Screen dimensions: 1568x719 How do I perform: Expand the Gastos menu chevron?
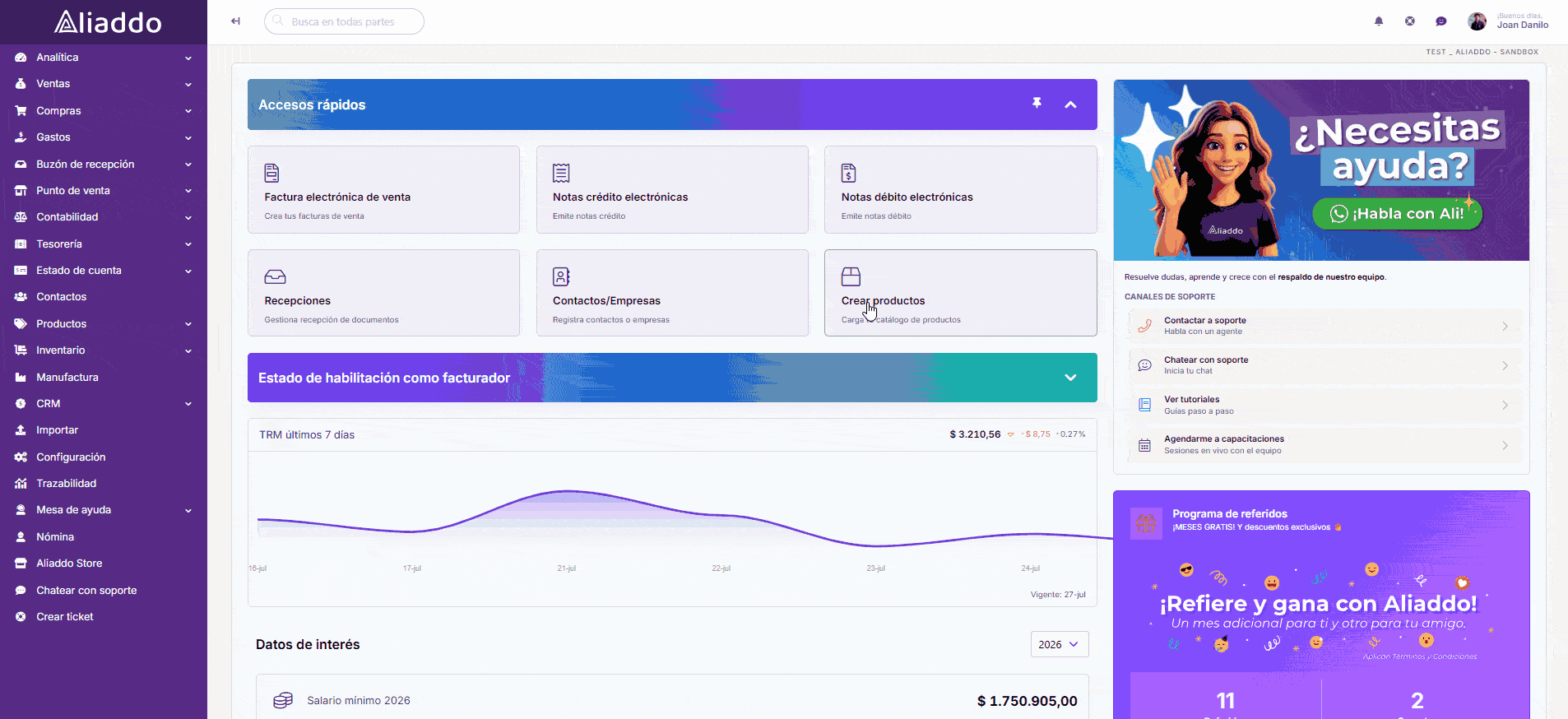tap(188, 138)
